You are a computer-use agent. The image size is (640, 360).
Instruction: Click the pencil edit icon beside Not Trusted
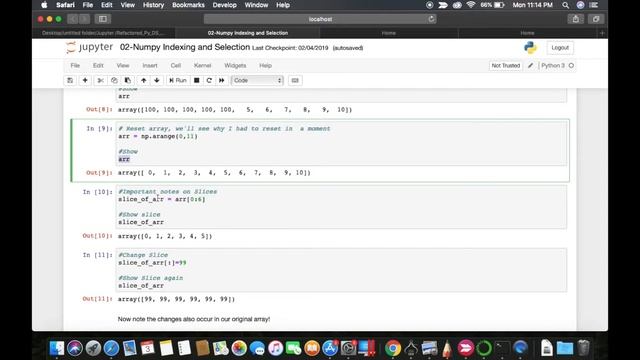tap(530, 65)
